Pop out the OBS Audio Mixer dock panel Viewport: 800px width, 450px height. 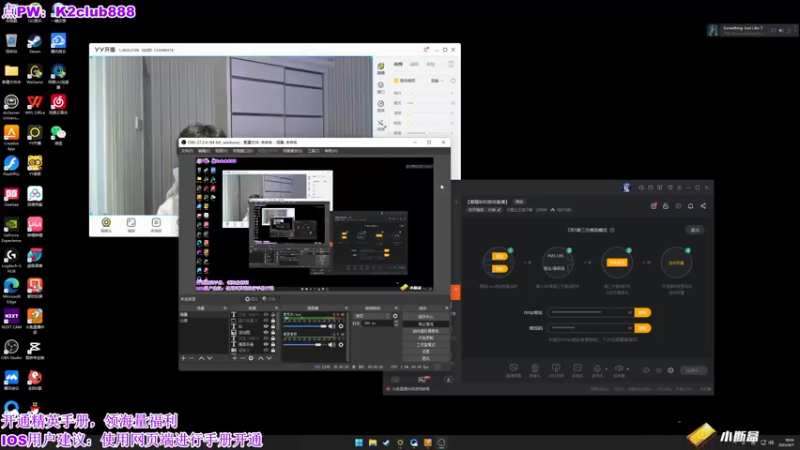[x=346, y=308]
